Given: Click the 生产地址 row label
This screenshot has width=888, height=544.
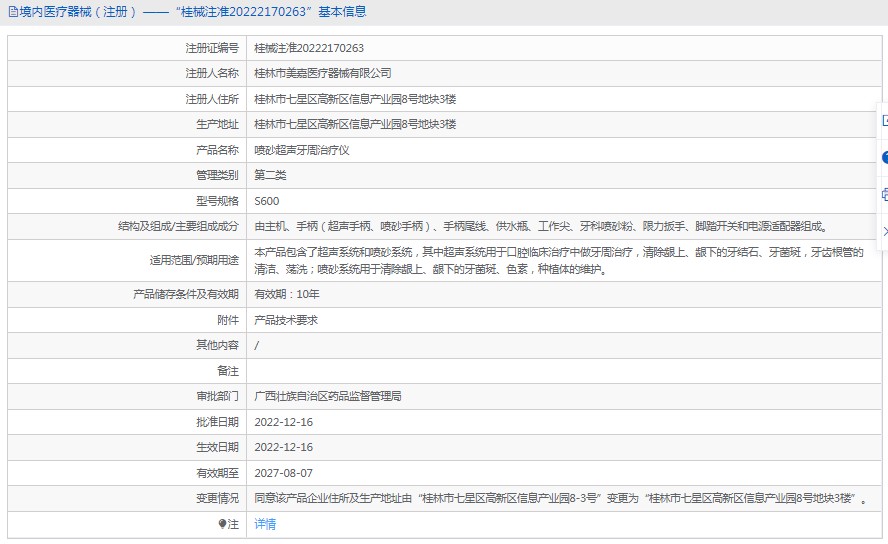Looking at the screenshot, I should point(217,124).
